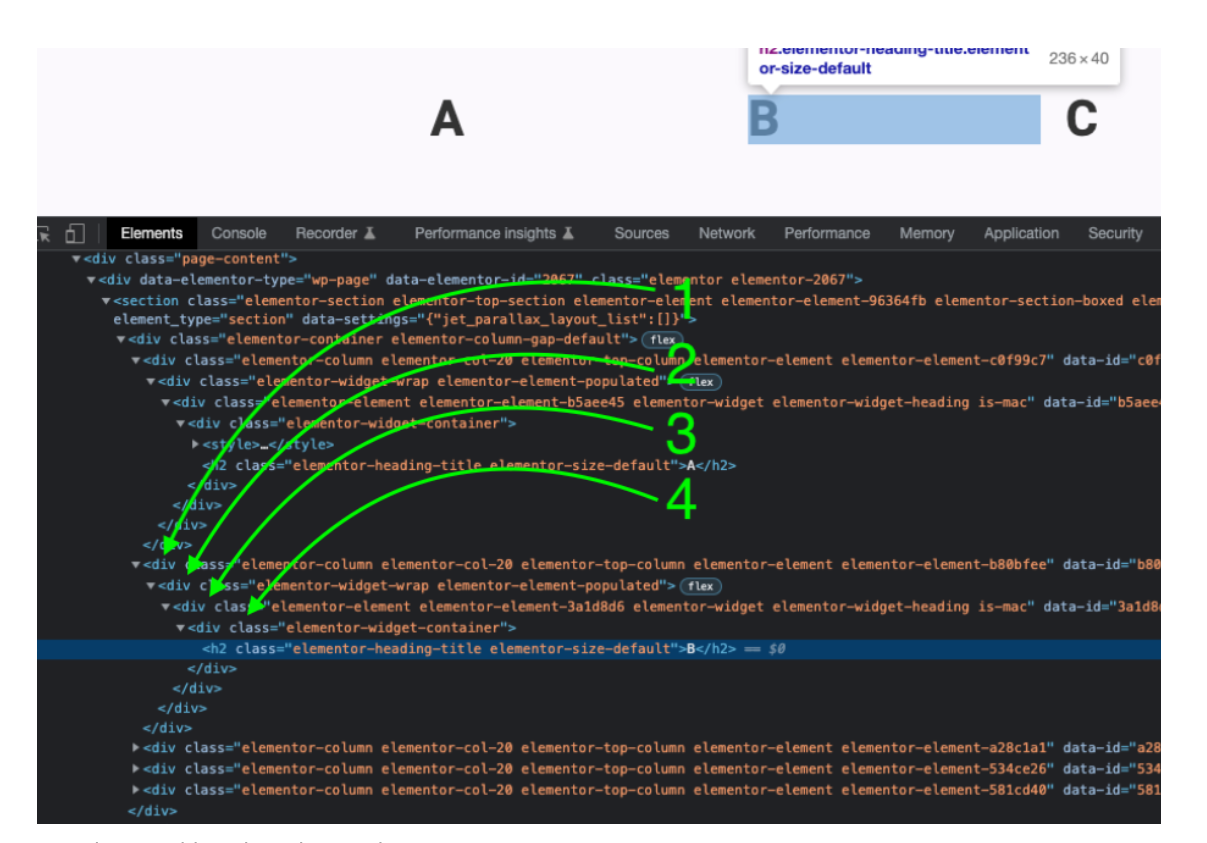Image resolution: width=1207 pixels, height=843 pixels.
Task: Click the data-settings jet_parallax_layout_list line
Action: click(x=405, y=320)
